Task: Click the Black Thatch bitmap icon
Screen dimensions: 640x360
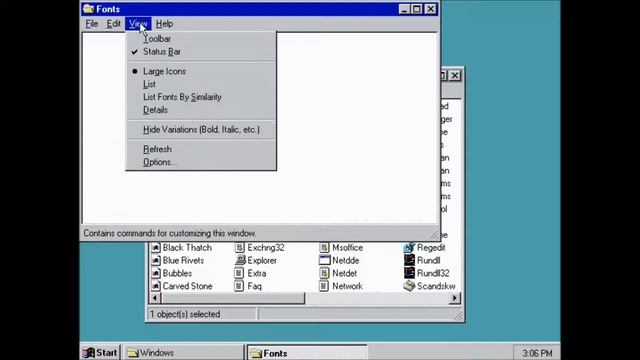Action: coord(156,248)
